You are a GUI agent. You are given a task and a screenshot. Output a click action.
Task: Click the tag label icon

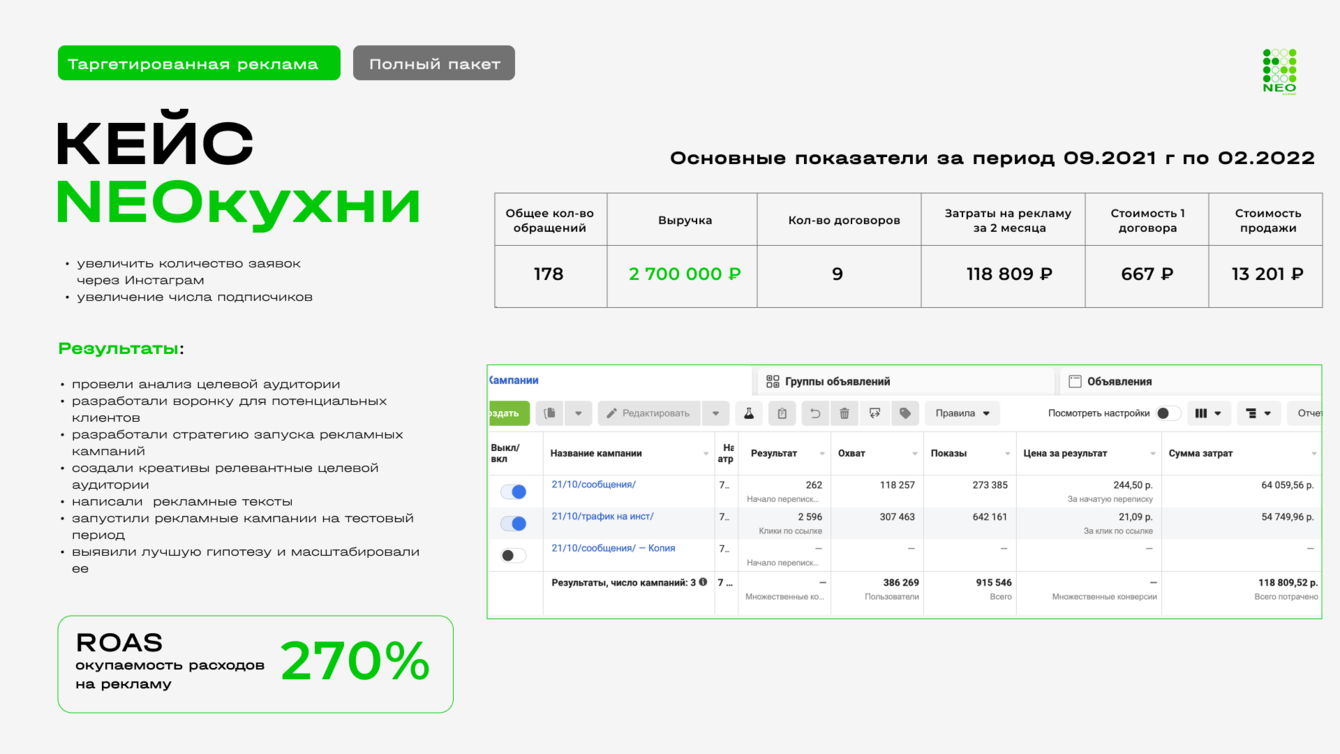pyautogui.click(x=905, y=413)
